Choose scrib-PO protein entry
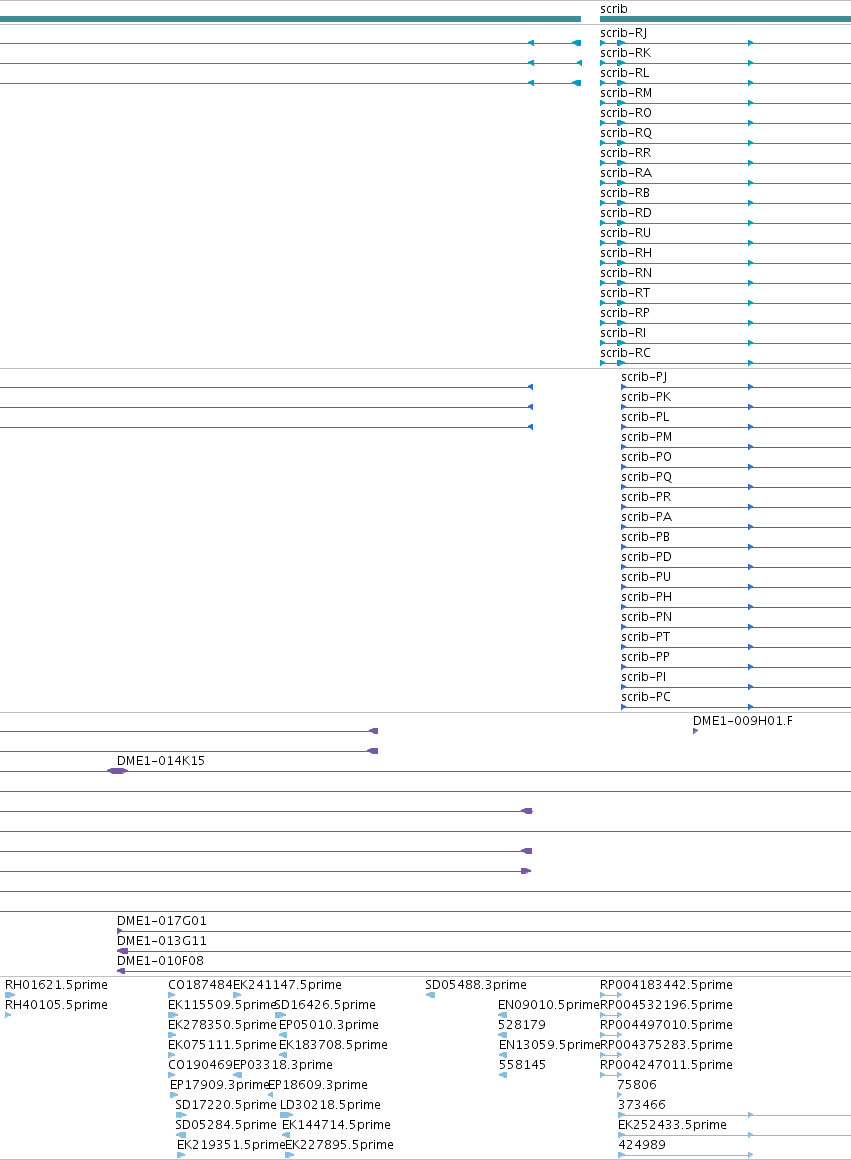This screenshot has height=1160, width=851. (x=647, y=456)
